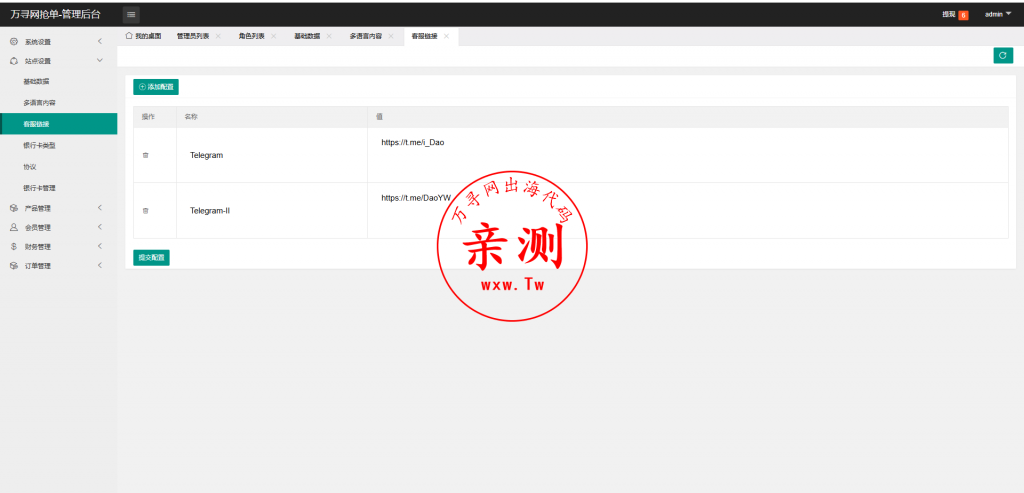The image size is (1024, 493).
Task: Open 多语言内容 in the sidebar
Action: (x=39, y=103)
